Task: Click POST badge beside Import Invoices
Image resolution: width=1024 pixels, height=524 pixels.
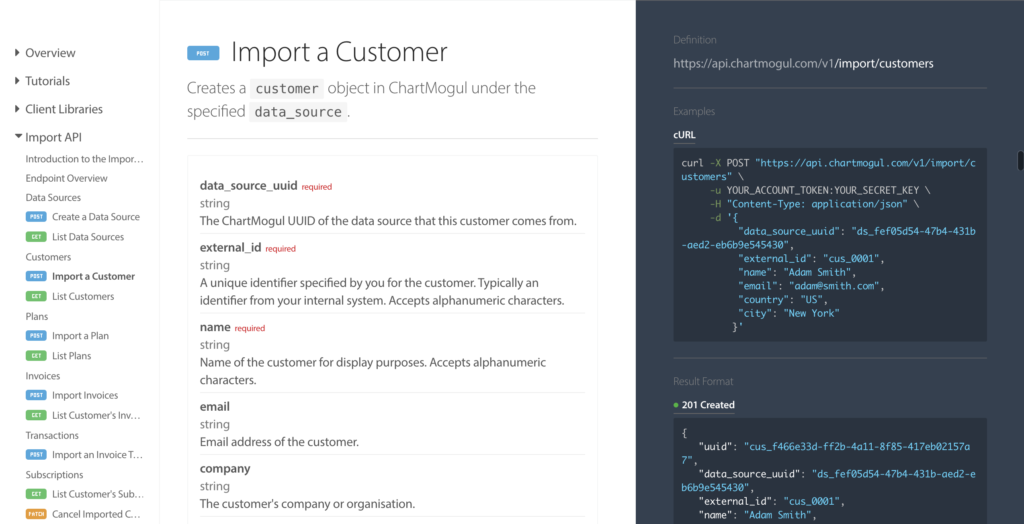Action: [36, 395]
